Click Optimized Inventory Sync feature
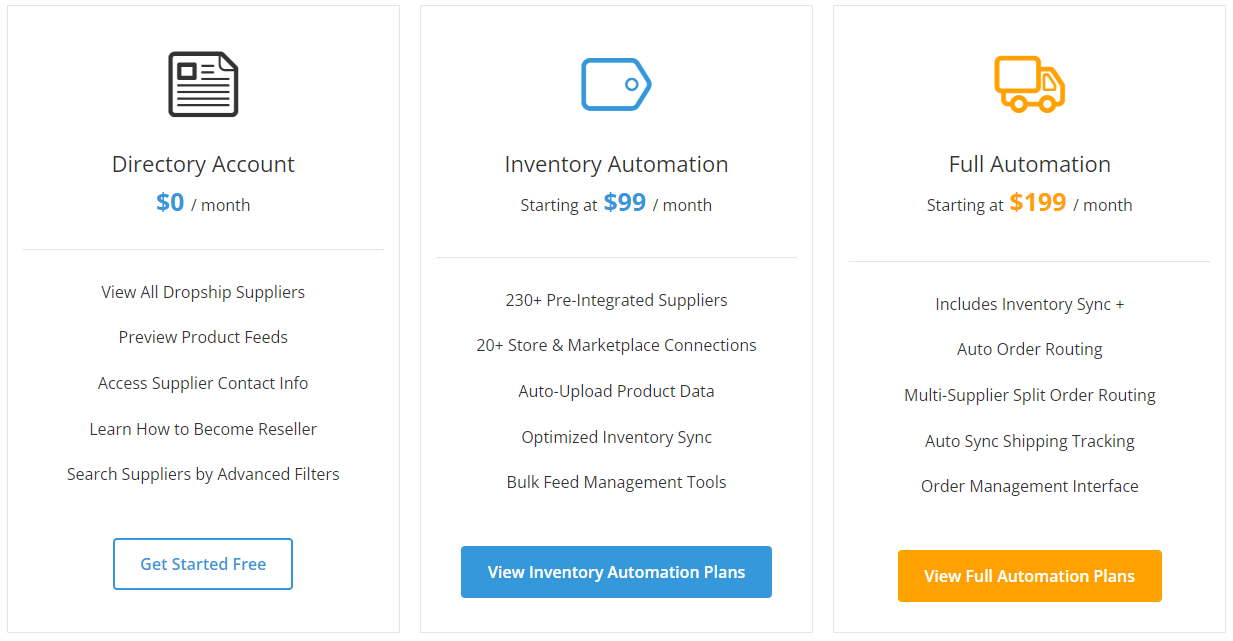This screenshot has height=641, width=1233. pos(616,437)
